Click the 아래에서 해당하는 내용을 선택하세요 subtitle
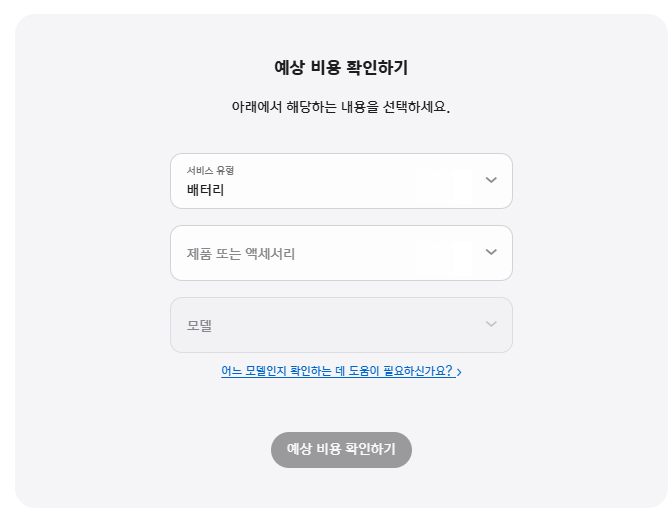This screenshot has height=514, width=672. (341, 106)
